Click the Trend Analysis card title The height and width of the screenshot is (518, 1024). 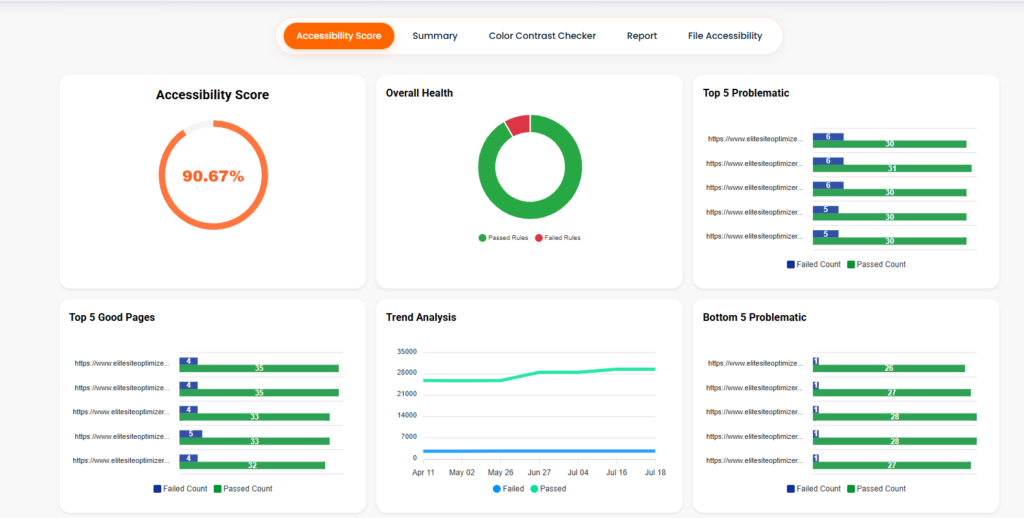click(x=421, y=317)
